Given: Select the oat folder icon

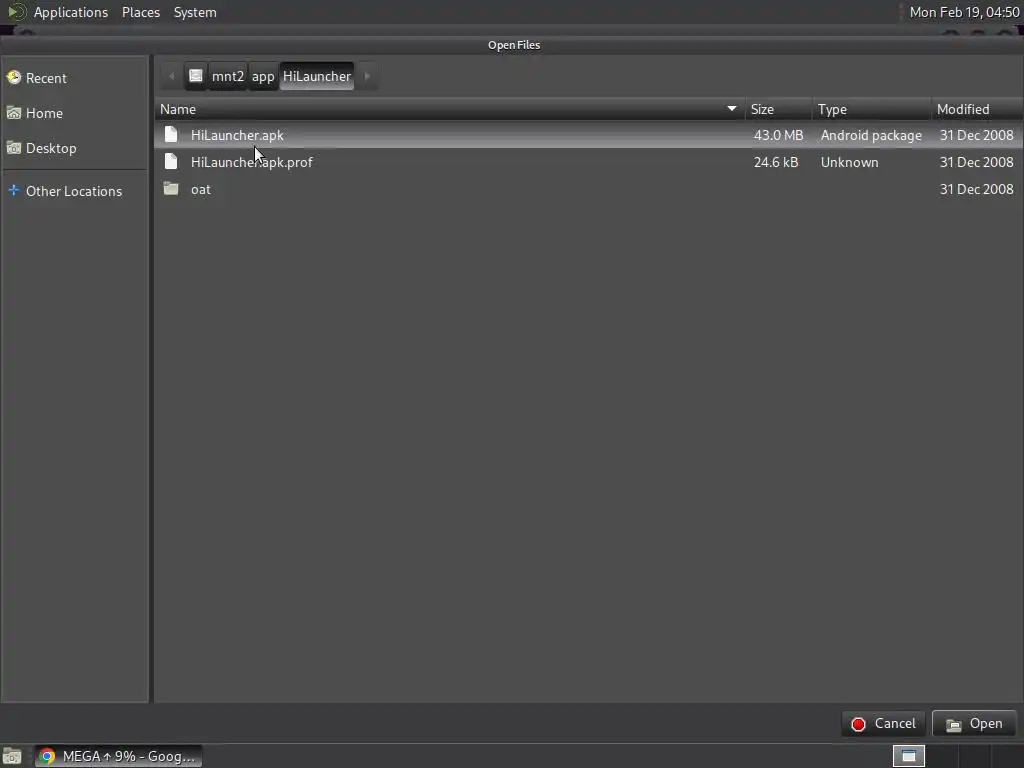Looking at the screenshot, I should 171,189.
